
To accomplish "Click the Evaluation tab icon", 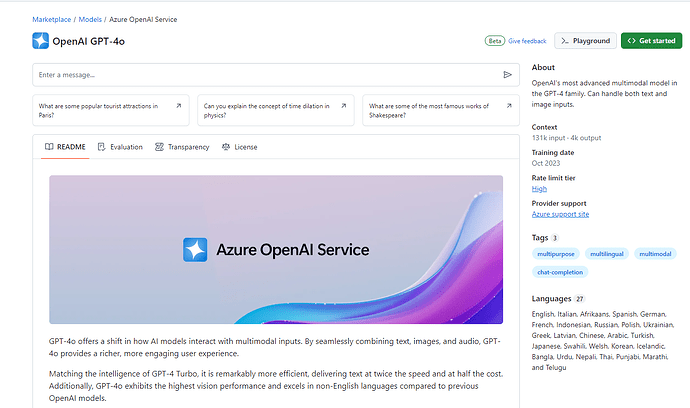I will click(102, 147).
